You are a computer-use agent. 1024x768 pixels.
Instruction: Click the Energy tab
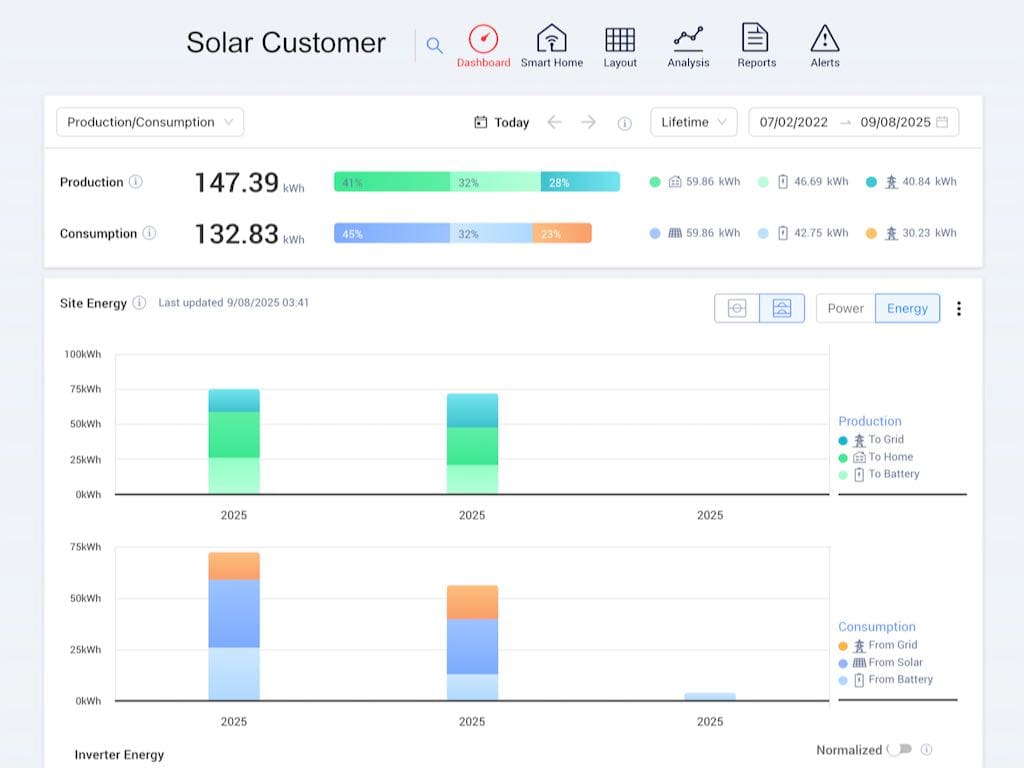(x=906, y=308)
